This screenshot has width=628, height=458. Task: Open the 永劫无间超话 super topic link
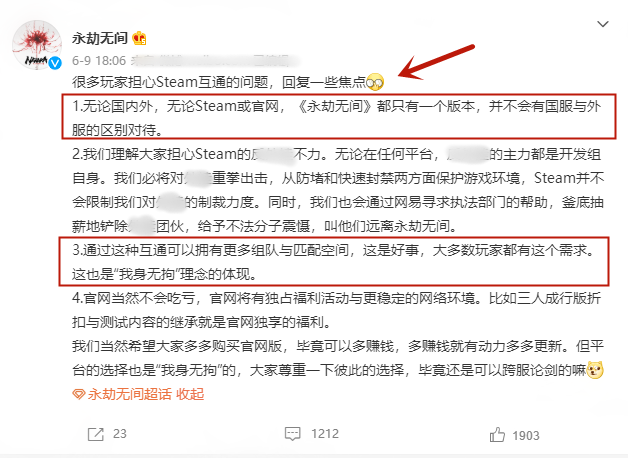click(129, 394)
